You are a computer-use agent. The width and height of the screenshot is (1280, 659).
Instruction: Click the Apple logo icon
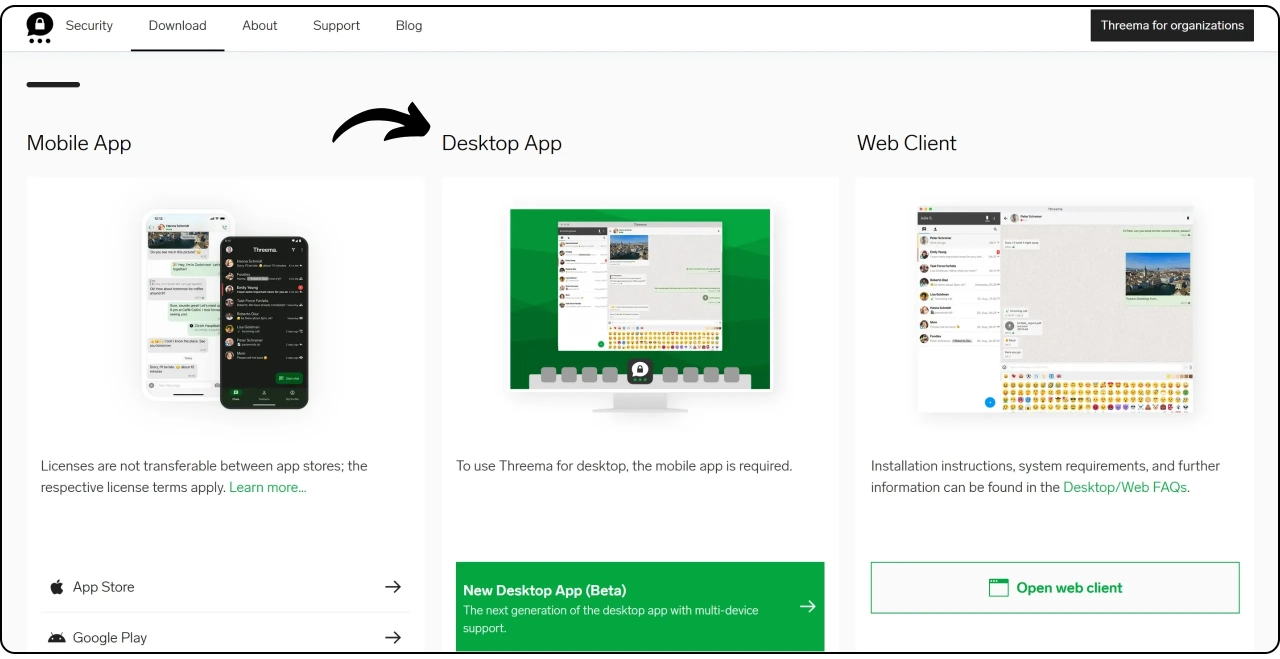click(57, 587)
